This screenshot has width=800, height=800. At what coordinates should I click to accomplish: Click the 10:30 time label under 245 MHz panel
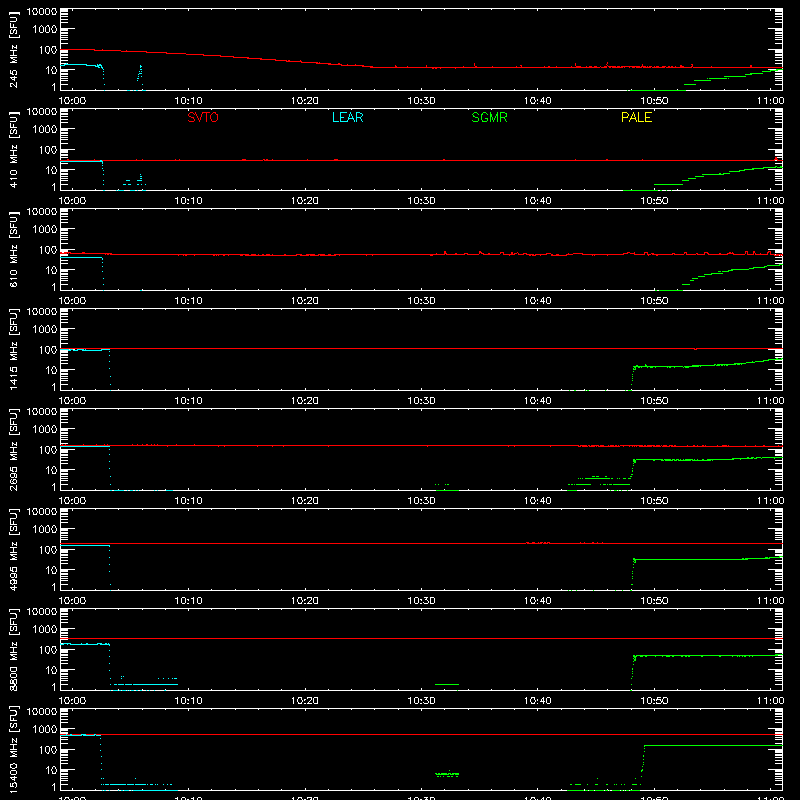coord(421,101)
